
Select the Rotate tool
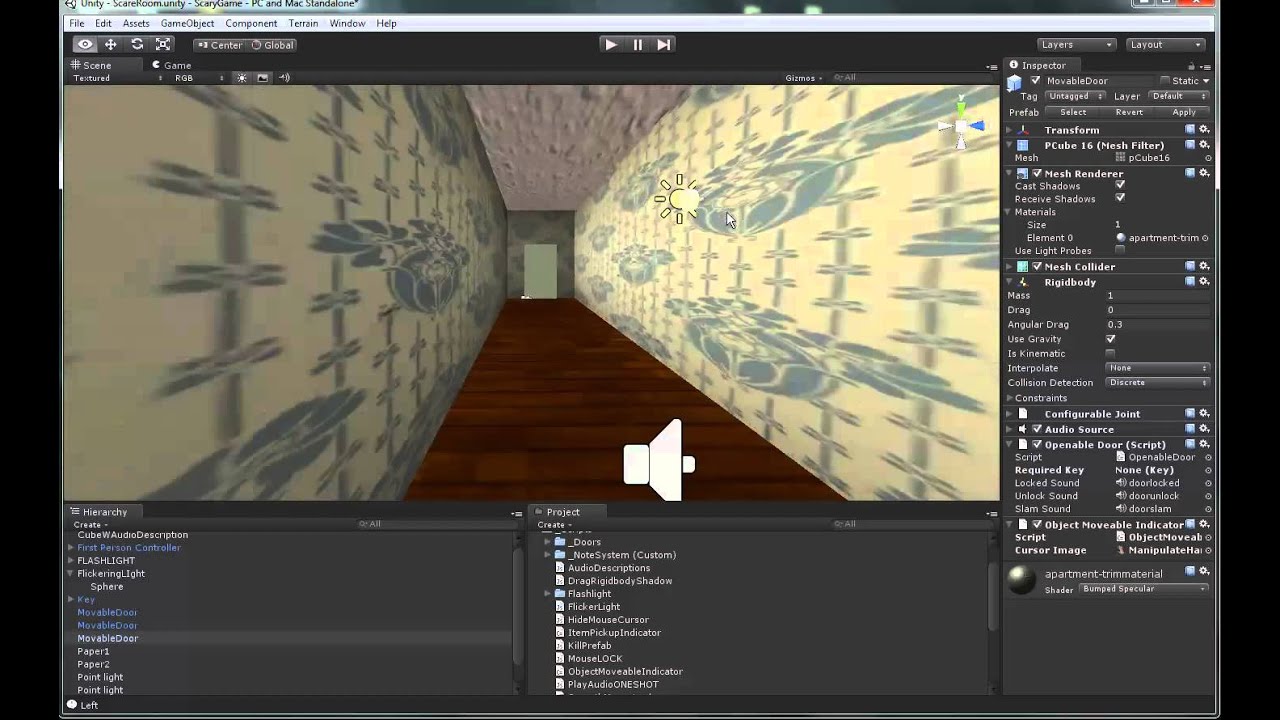[137, 44]
